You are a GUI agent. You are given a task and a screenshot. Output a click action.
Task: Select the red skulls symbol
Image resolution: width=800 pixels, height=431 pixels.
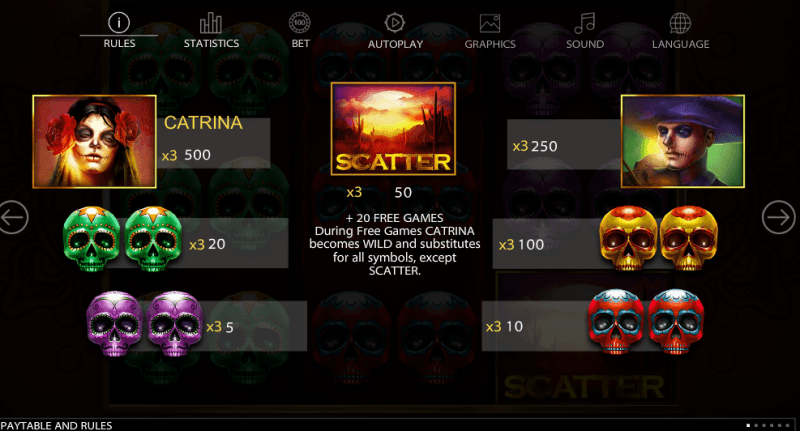pyautogui.click(x=646, y=322)
